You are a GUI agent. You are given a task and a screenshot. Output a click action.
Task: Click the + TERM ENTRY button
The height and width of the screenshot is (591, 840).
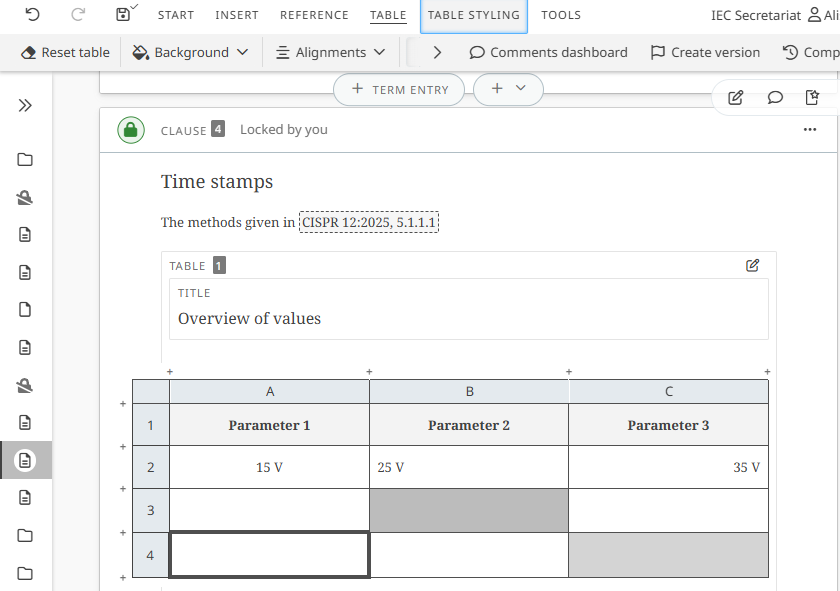coord(399,89)
